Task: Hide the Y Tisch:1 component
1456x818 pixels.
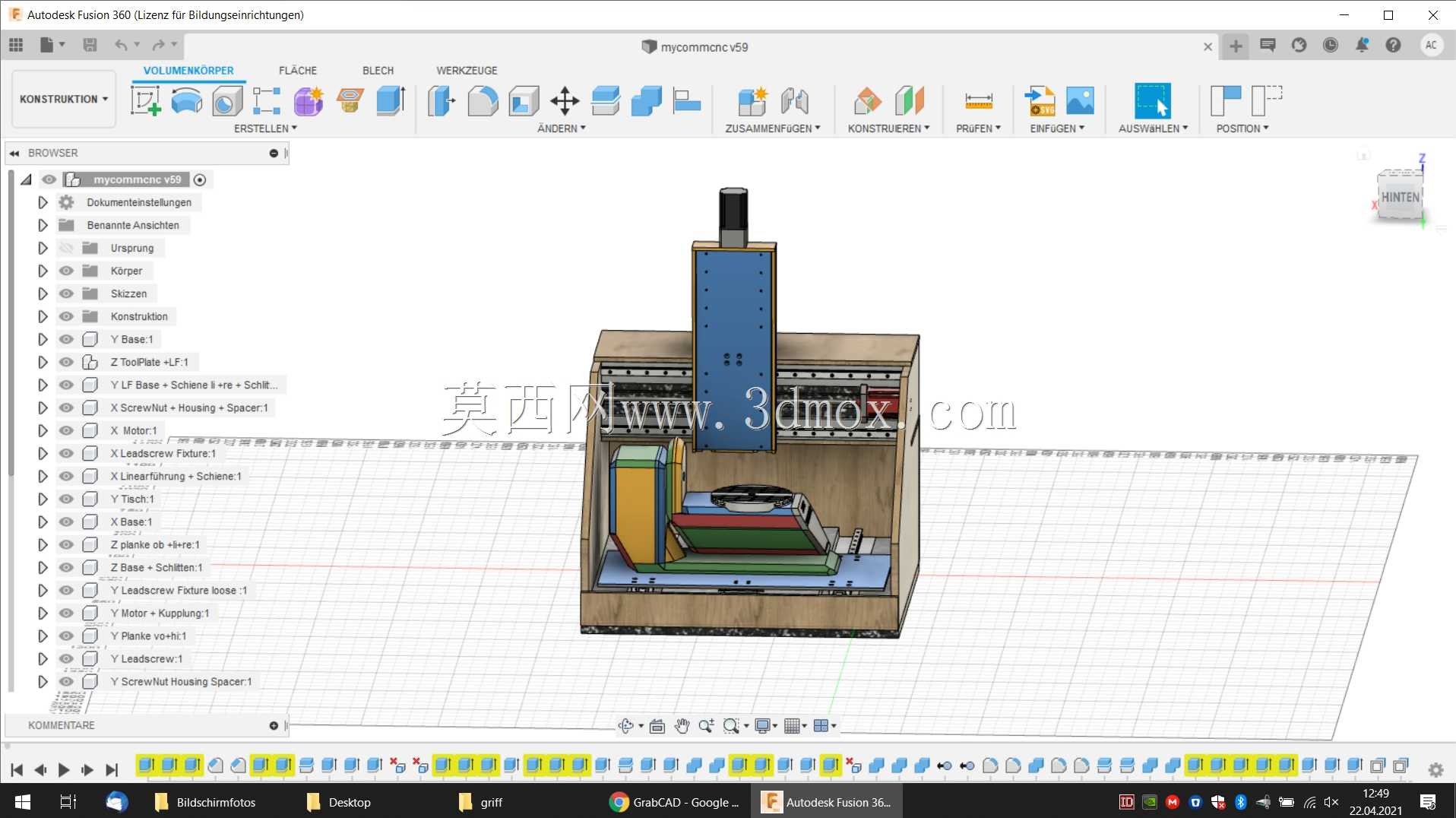Action: click(x=67, y=499)
